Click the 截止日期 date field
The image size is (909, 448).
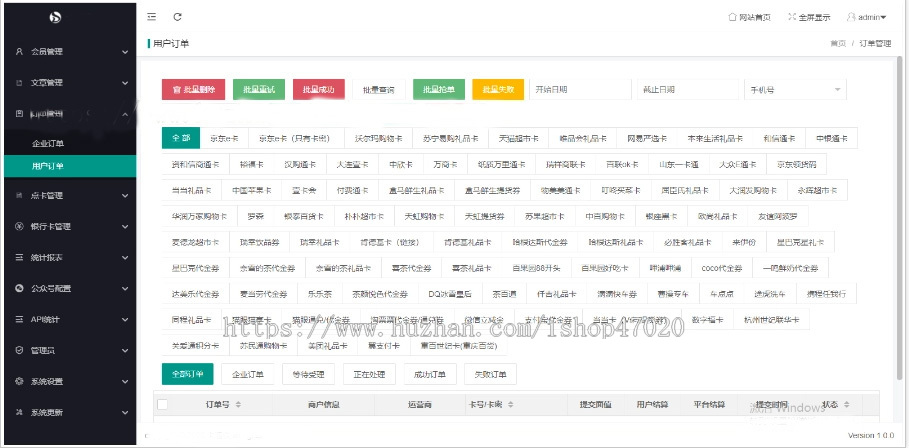[x=688, y=90]
